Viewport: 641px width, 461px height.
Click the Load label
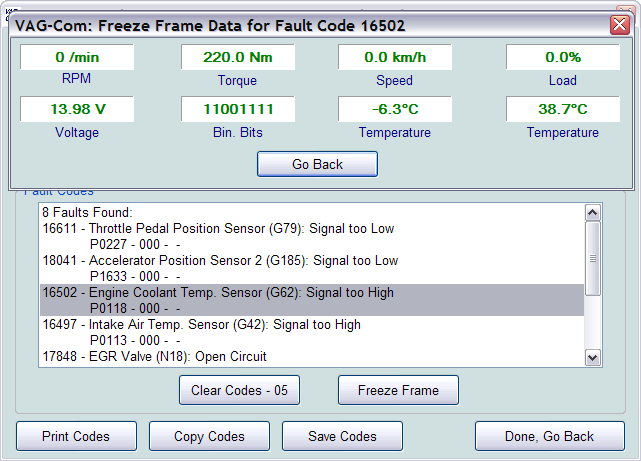tap(563, 80)
